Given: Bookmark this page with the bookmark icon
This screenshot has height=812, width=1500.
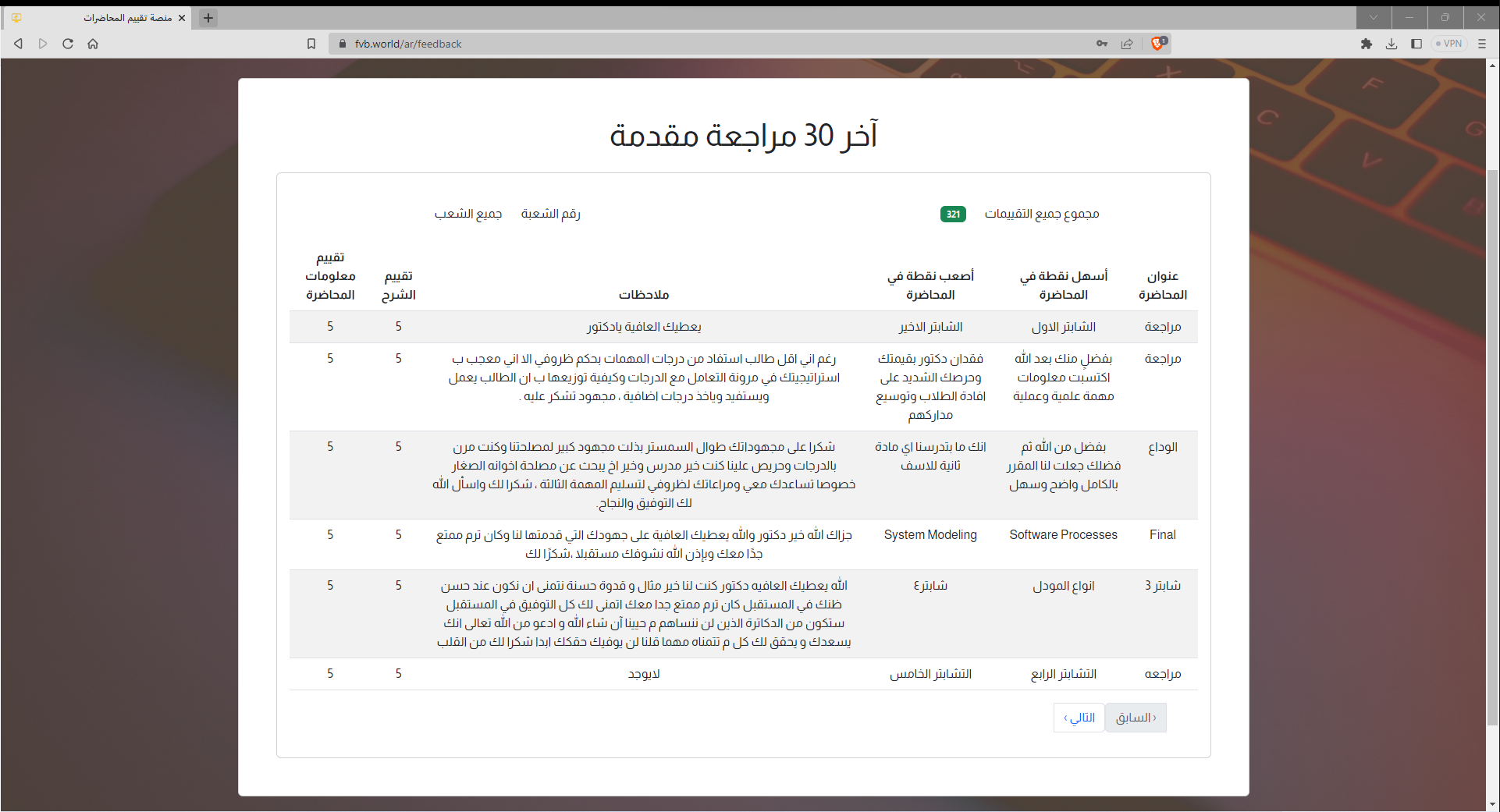Looking at the screenshot, I should 311,44.
